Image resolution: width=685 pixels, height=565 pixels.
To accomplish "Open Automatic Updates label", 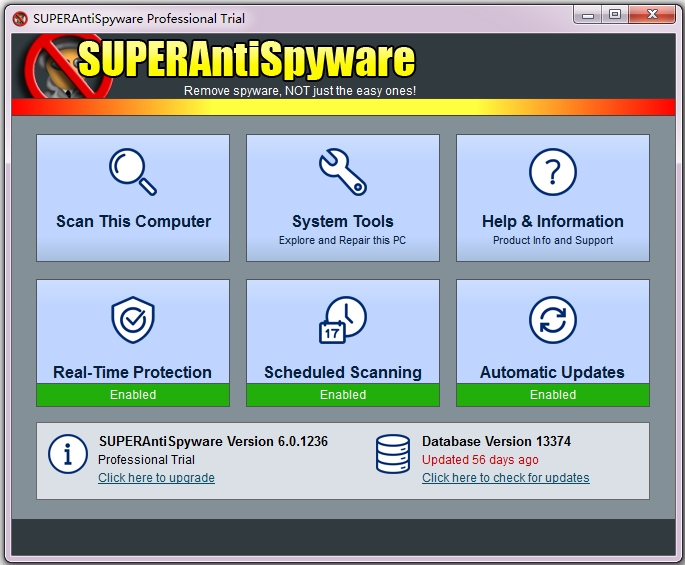I will [552, 372].
